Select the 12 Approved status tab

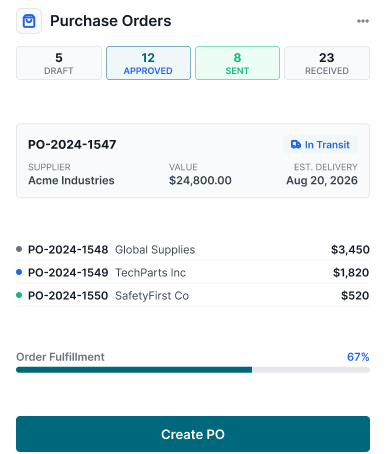[148, 63]
